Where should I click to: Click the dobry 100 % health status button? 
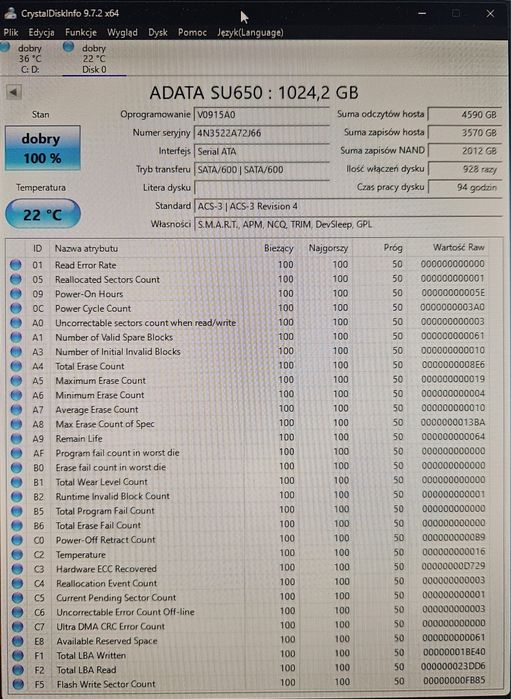42,148
